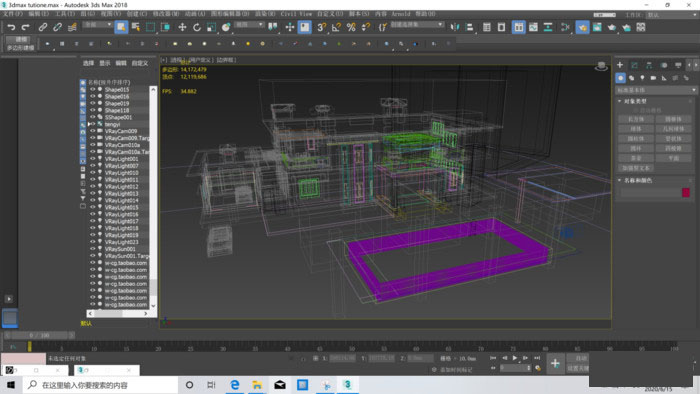The height and width of the screenshot is (394, 700).
Task: Click the Bind to Space Warp icon
Action: coord(72,27)
